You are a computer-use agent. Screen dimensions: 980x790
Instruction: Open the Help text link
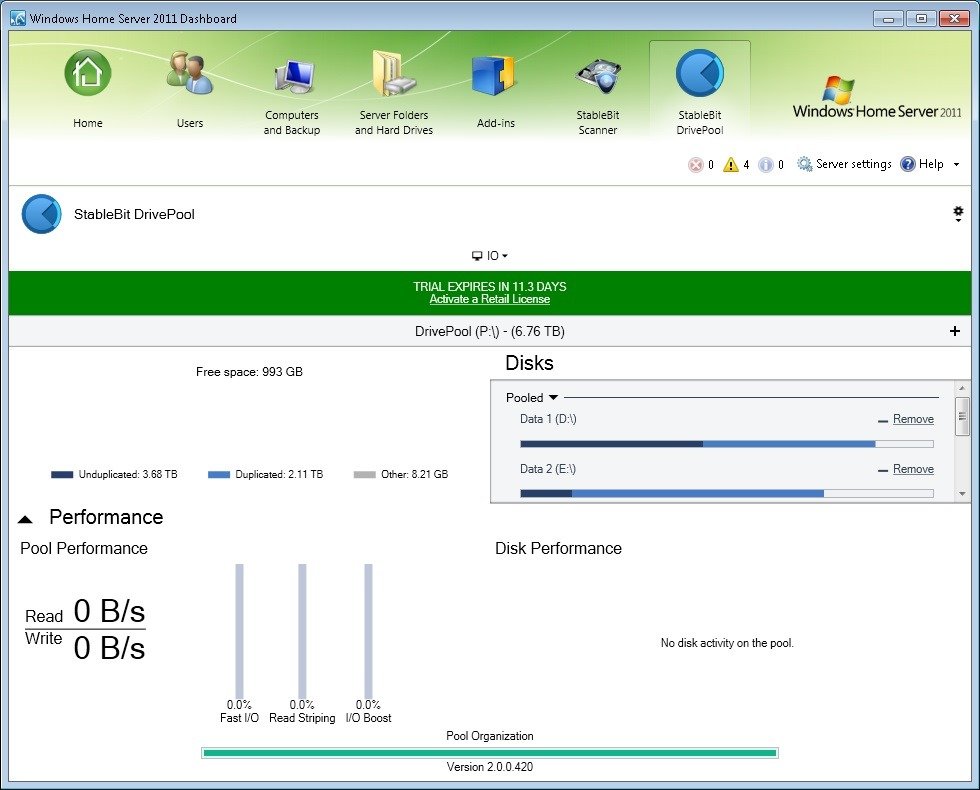pyautogui.click(x=931, y=164)
